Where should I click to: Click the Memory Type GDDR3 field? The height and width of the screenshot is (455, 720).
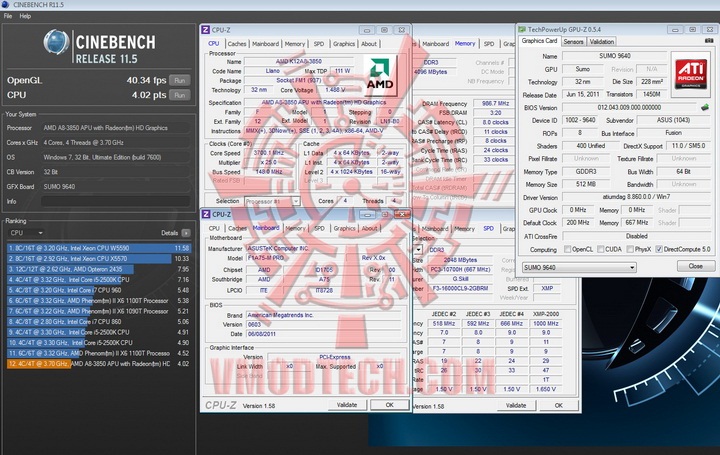[x=586, y=172]
